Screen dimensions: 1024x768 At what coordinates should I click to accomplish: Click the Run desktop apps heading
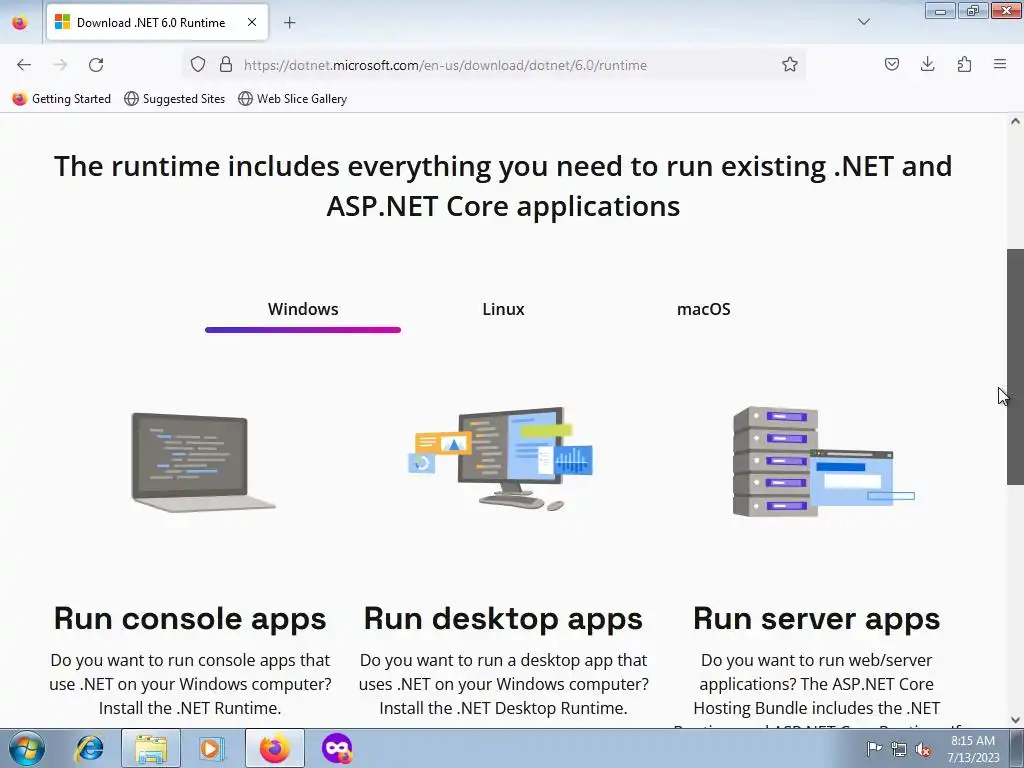pos(504,618)
